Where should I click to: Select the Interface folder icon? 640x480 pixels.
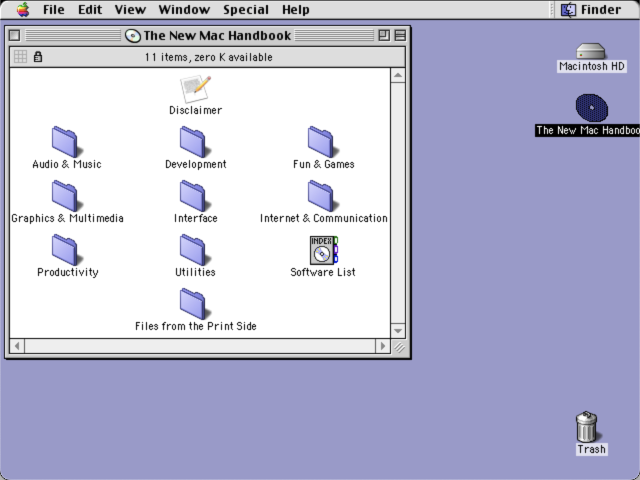pos(193,196)
